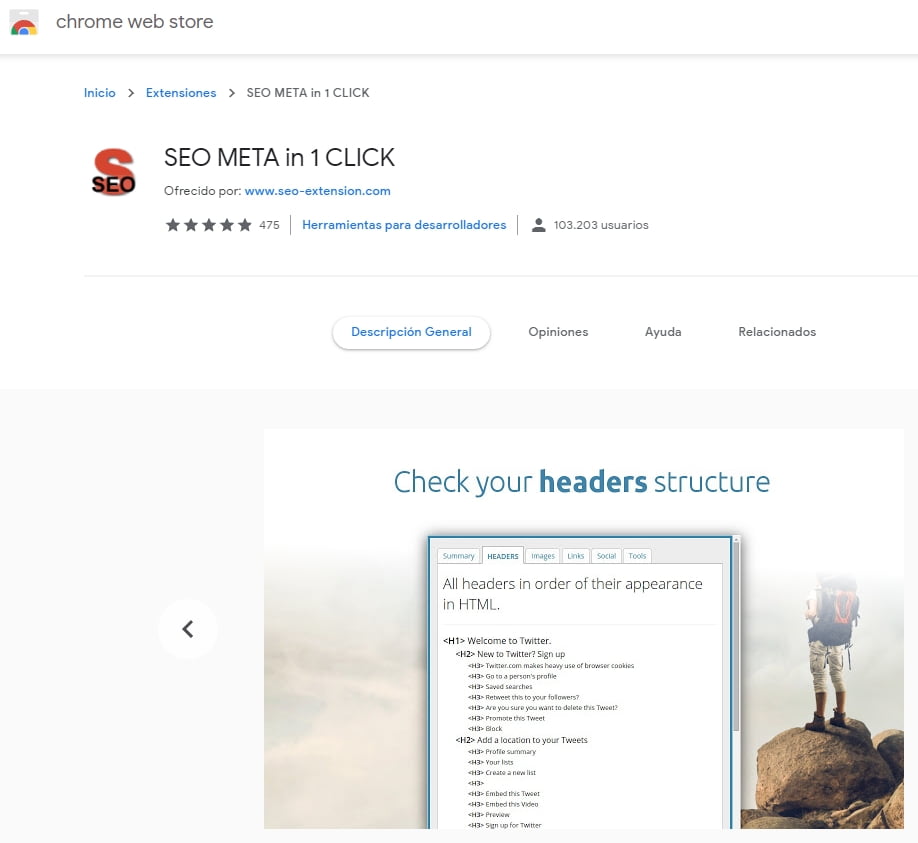Viewport: 918px width, 843px height.
Task: Click the extension title heading
Action: click(x=279, y=157)
